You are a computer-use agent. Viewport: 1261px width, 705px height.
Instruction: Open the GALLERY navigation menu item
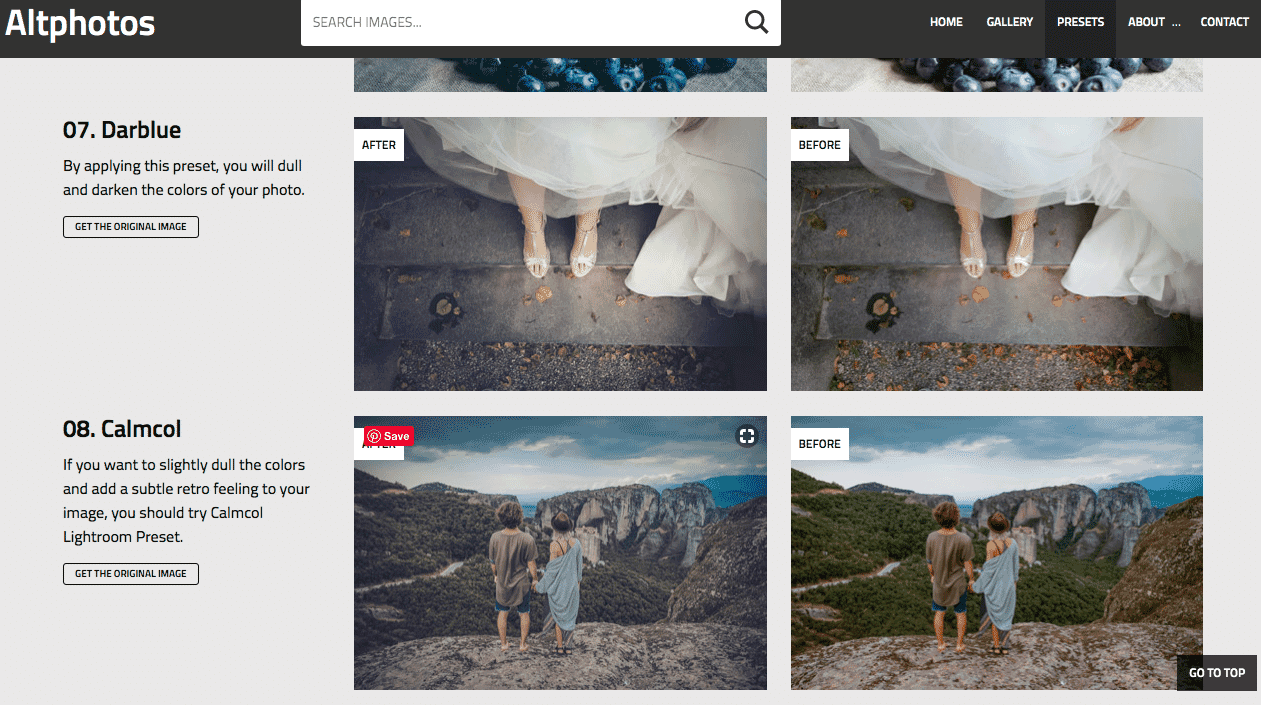click(x=1009, y=21)
